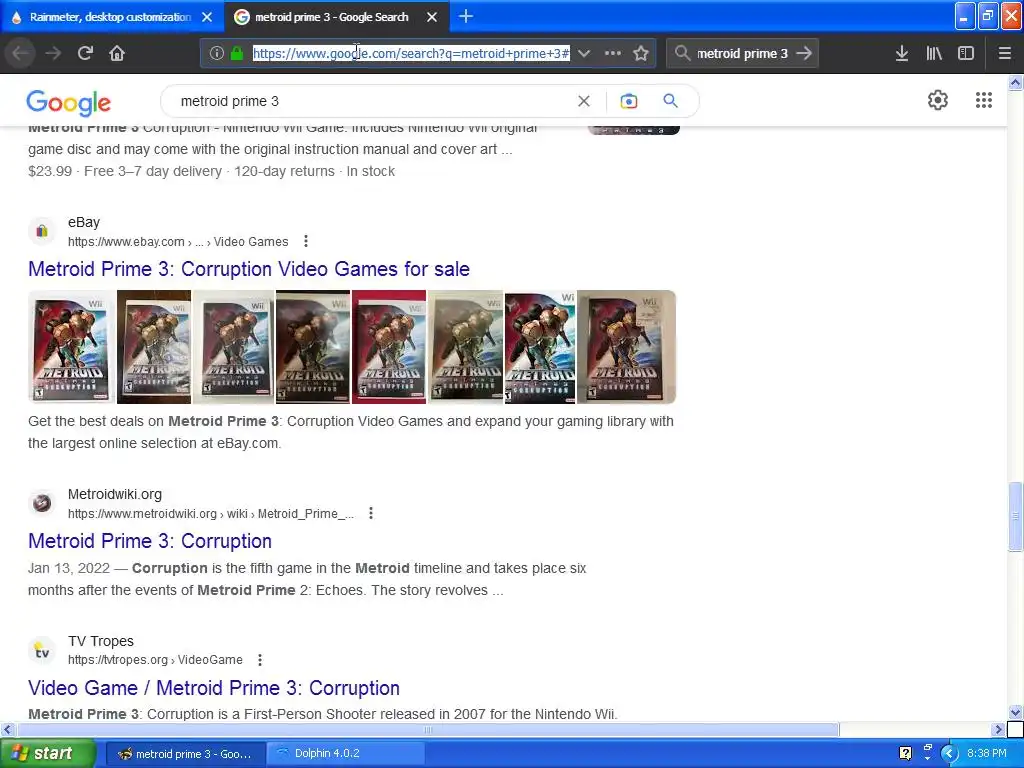
Task: Open Metroid Prime 3 Video Games for sale link
Action: coord(249,269)
